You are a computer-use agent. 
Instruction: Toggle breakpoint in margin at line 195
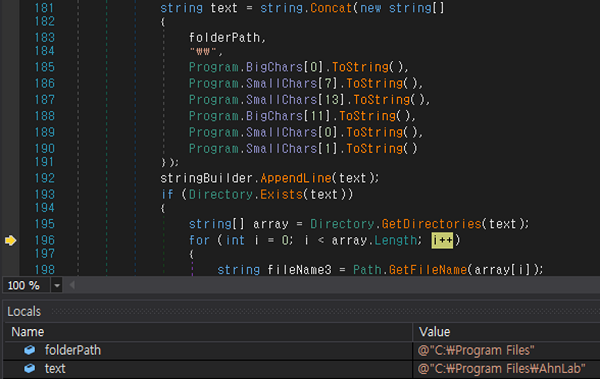[10, 224]
